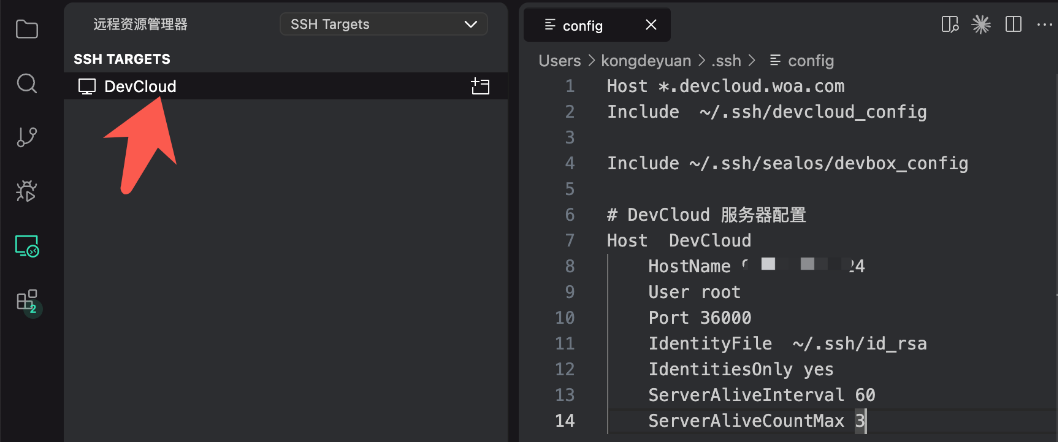
Task: Expand the SSH Targets dropdown
Action: coord(383,24)
